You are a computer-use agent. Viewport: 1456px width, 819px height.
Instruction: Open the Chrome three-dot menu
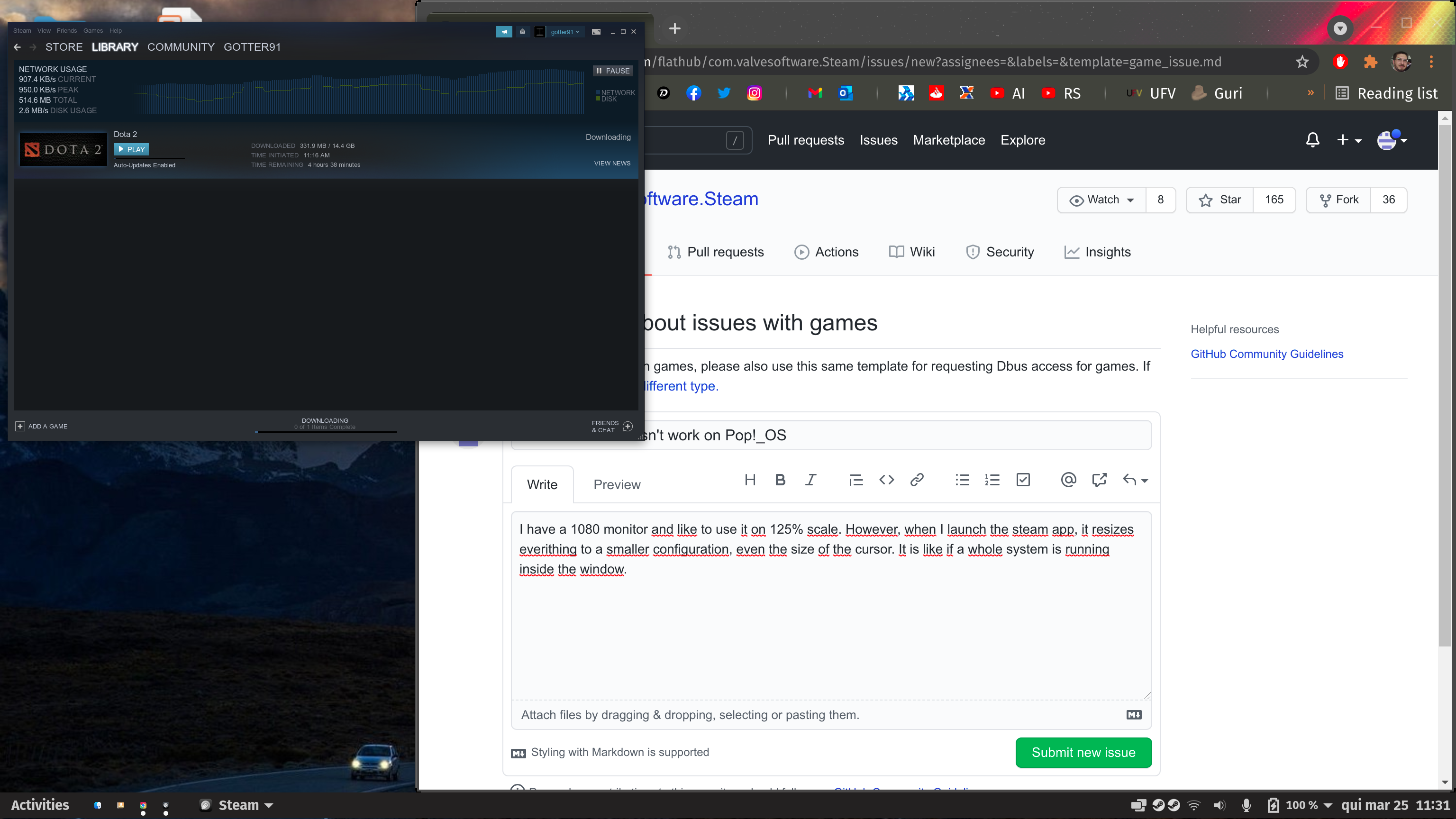click(x=1431, y=62)
